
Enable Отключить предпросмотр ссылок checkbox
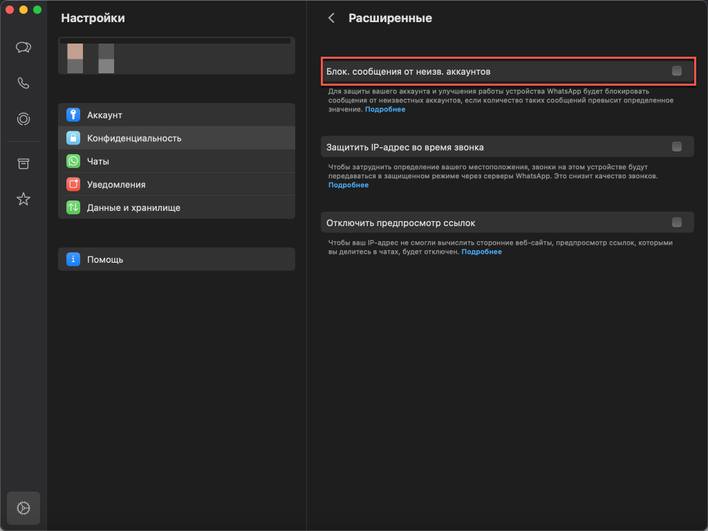676,222
